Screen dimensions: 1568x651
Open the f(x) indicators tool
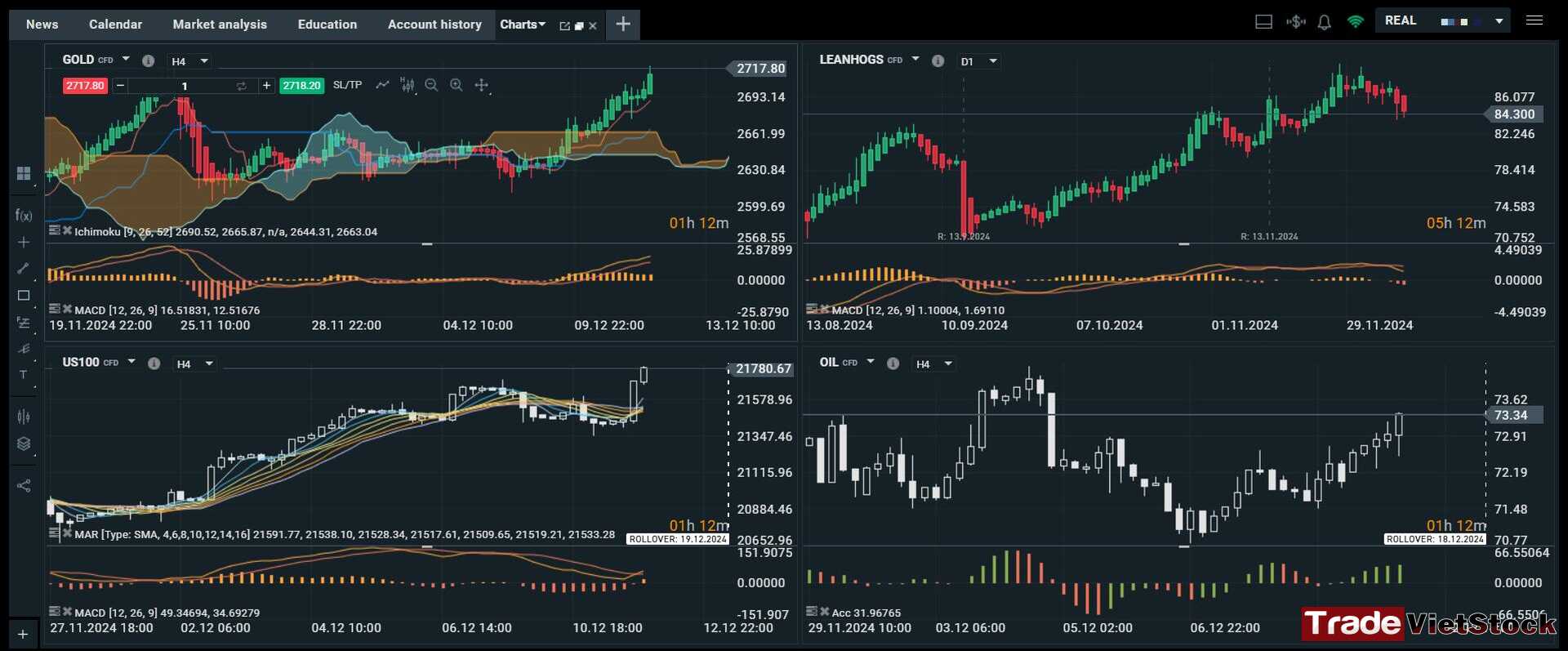[x=24, y=216]
